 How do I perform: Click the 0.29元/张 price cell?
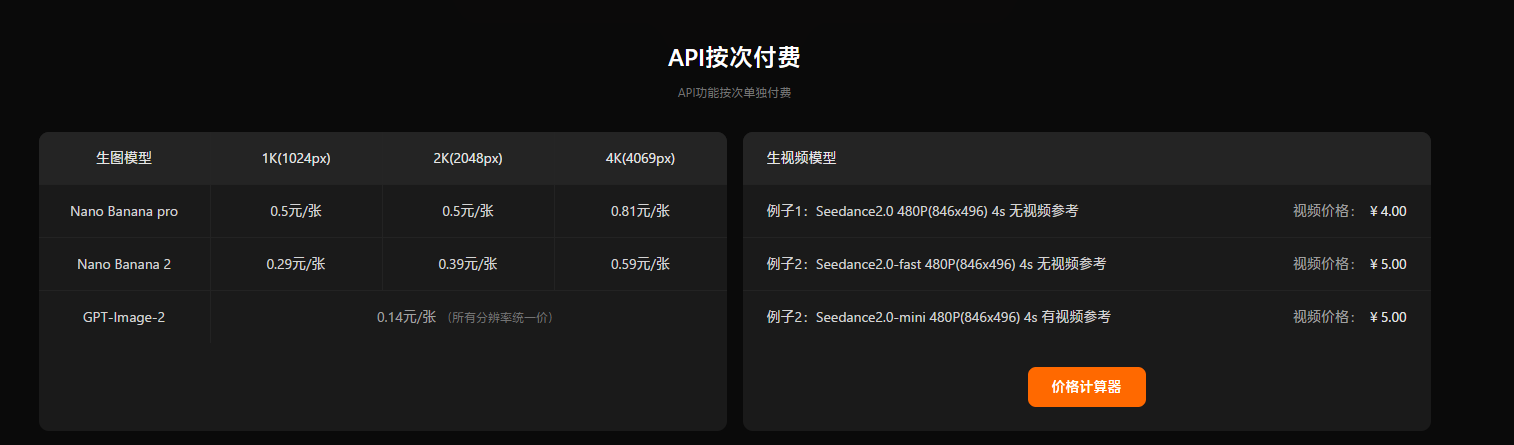(x=296, y=264)
